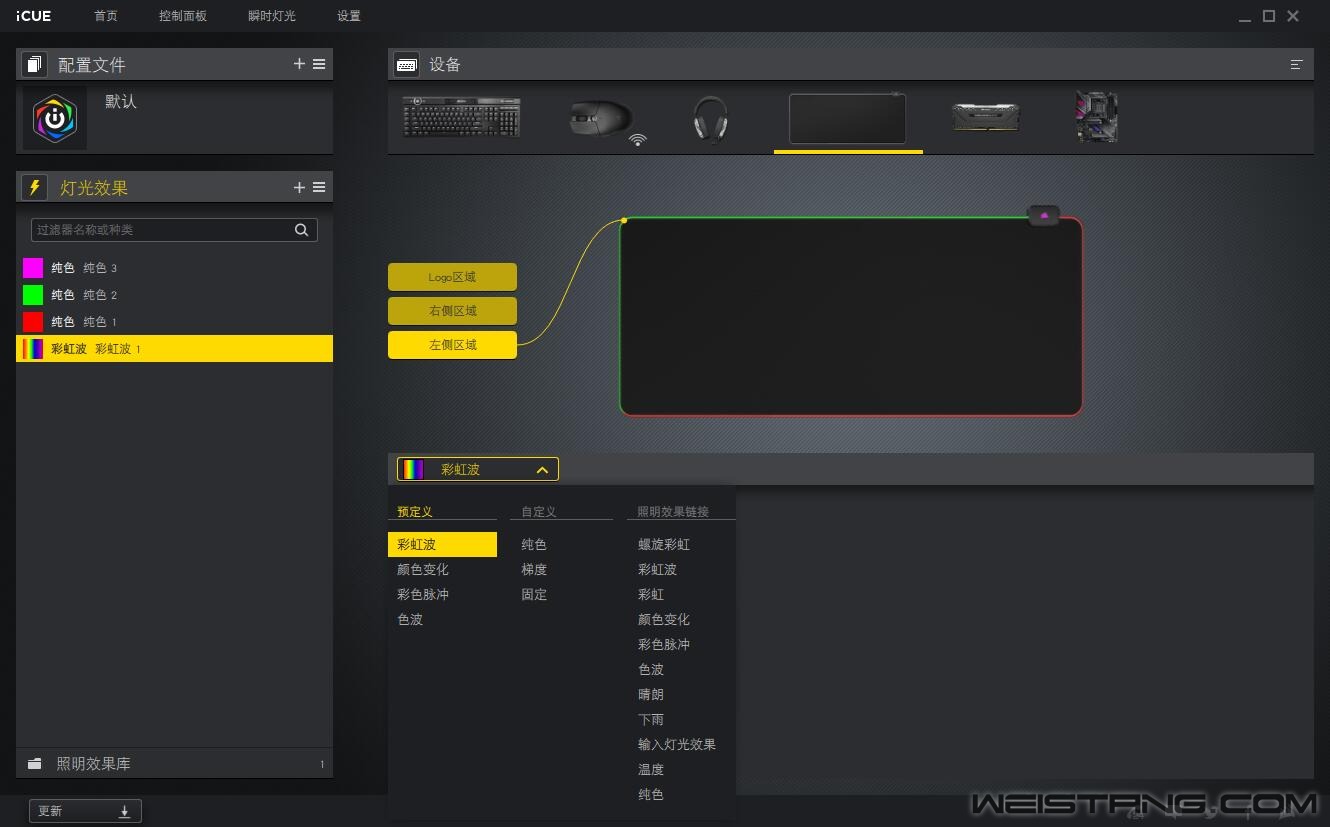Choose 输入灯光效果 lighting link effect
Screen dimensions: 1330x827
point(677,745)
